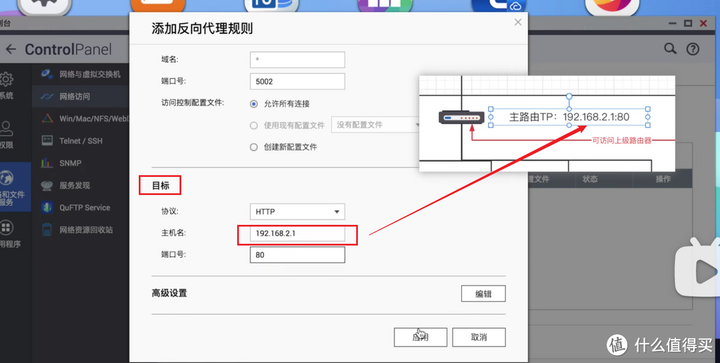Screen dimensions: 720x363
Task: Click the 编辑 button for 高级设置
Action: click(x=483, y=294)
